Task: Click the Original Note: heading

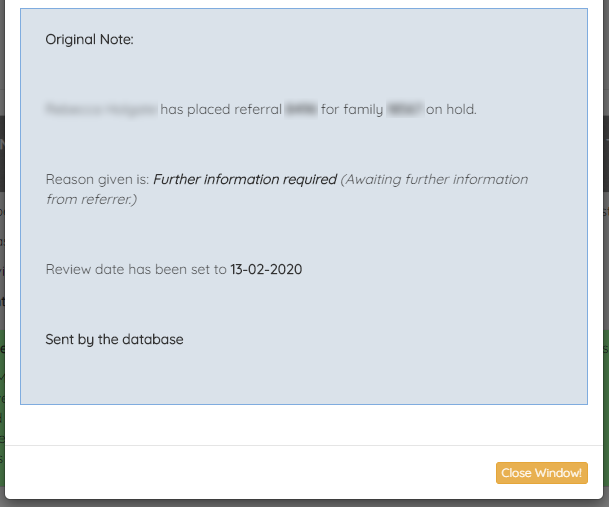Action: point(89,40)
